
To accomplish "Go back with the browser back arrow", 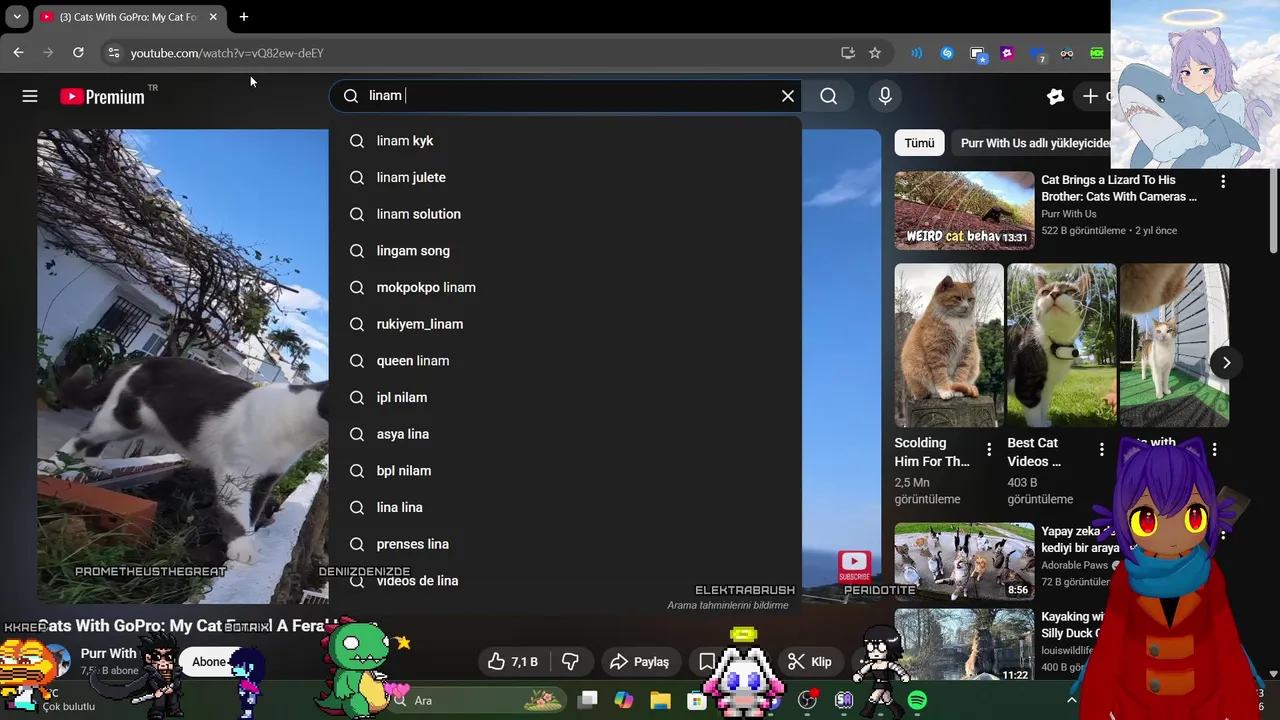I will (x=18, y=53).
